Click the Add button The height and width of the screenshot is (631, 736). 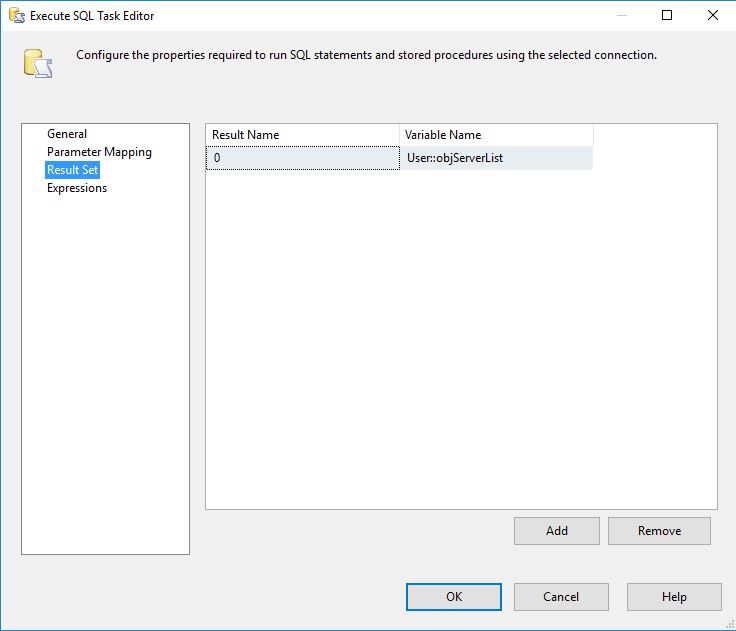[557, 531]
